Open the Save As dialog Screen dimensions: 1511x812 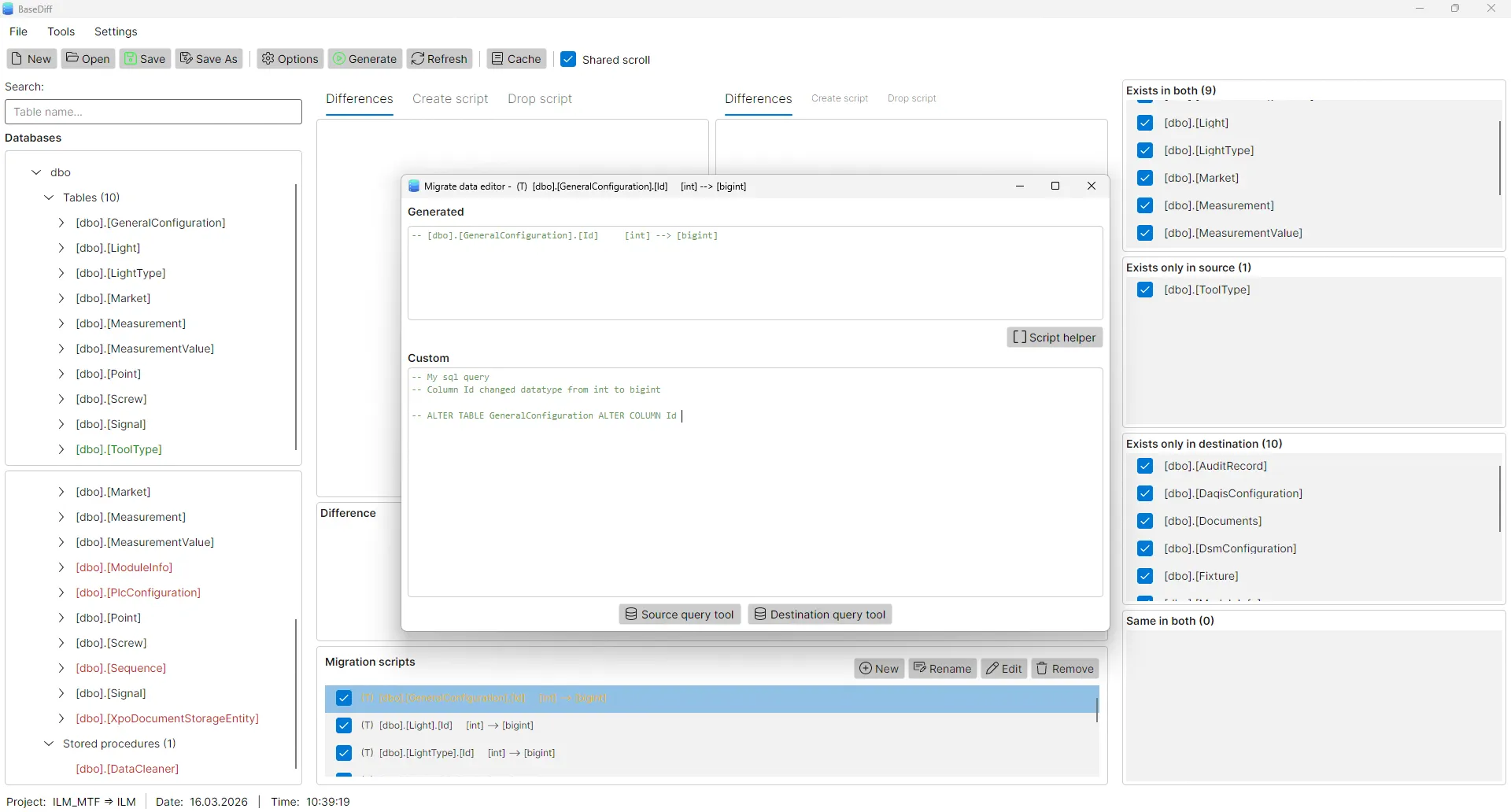209,59
